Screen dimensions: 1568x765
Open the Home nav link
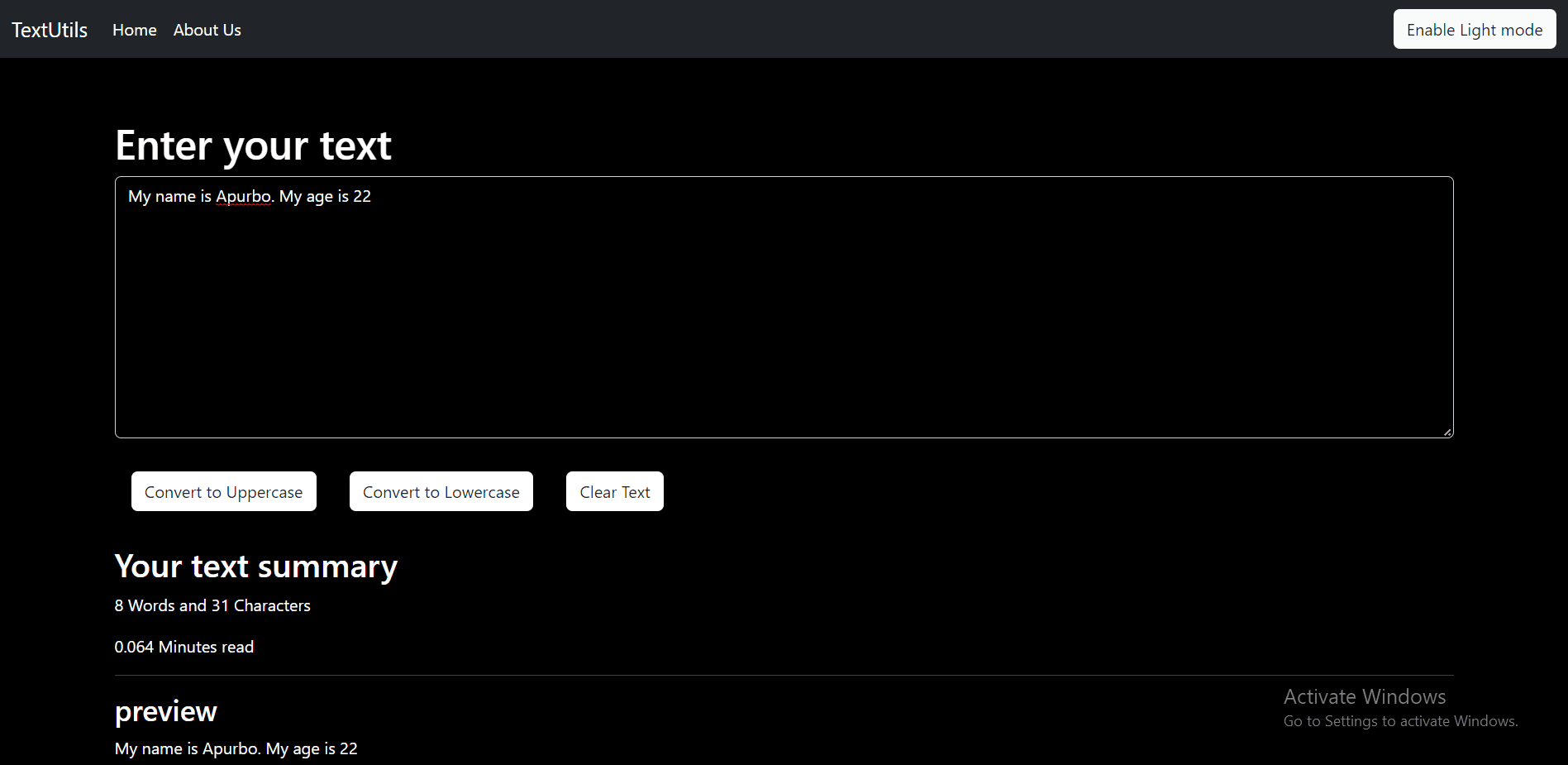[134, 30]
